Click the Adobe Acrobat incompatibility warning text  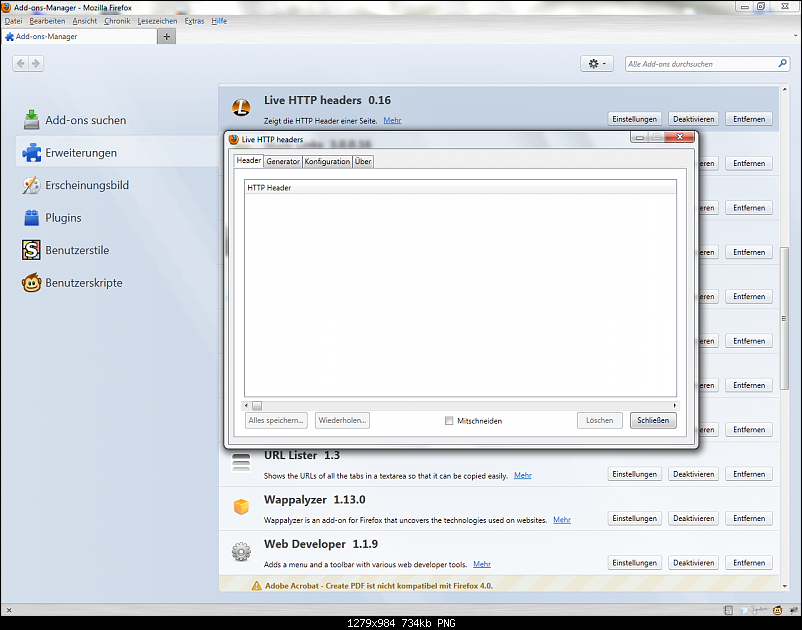(378, 586)
